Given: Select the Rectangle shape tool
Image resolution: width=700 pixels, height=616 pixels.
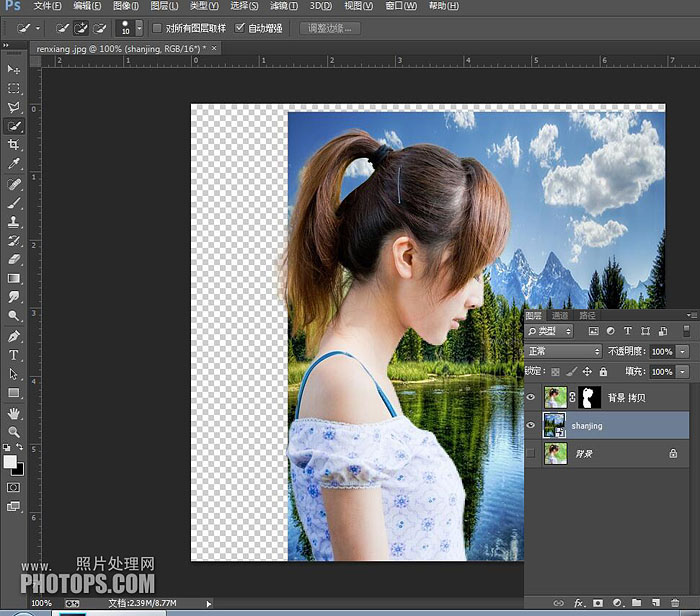Looking at the screenshot, I should click(13, 393).
